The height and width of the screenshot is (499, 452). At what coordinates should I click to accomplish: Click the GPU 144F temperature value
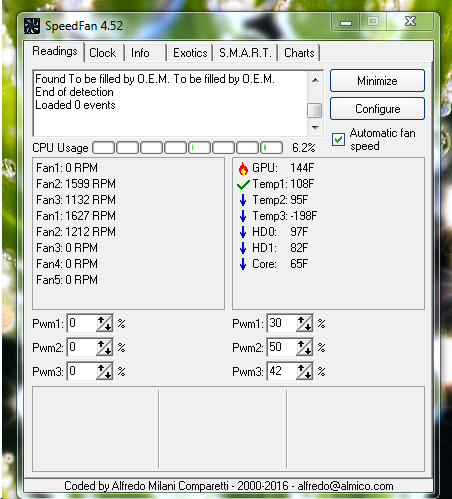pyautogui.click(x=302, y=168)
